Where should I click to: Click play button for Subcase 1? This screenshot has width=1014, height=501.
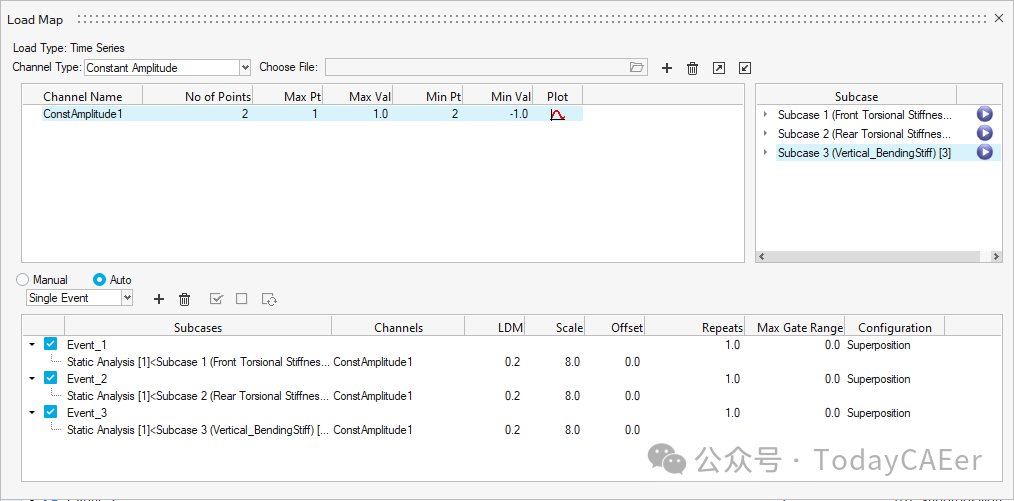(984, 114)
